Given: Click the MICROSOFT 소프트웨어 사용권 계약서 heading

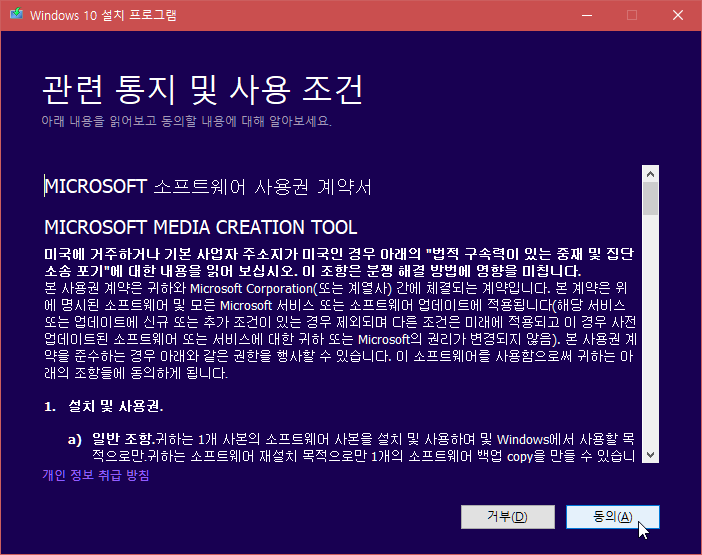Looking at the screenshot, I should 208,187.
